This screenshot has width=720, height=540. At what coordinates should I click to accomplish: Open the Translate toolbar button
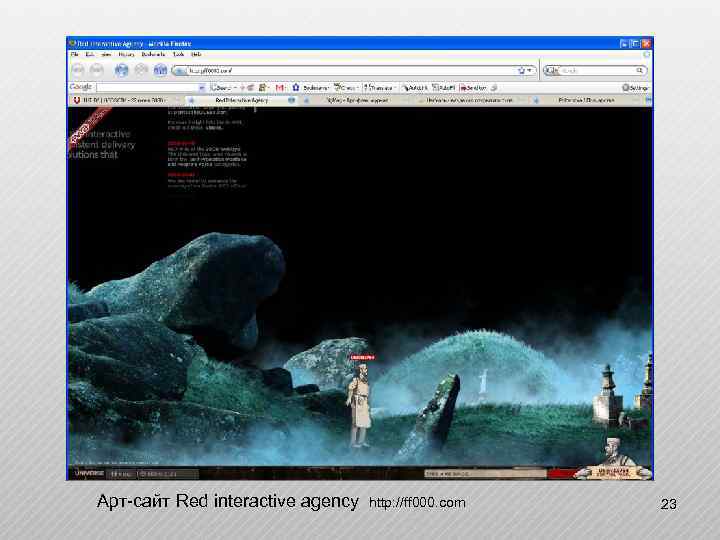click(379, 87)
